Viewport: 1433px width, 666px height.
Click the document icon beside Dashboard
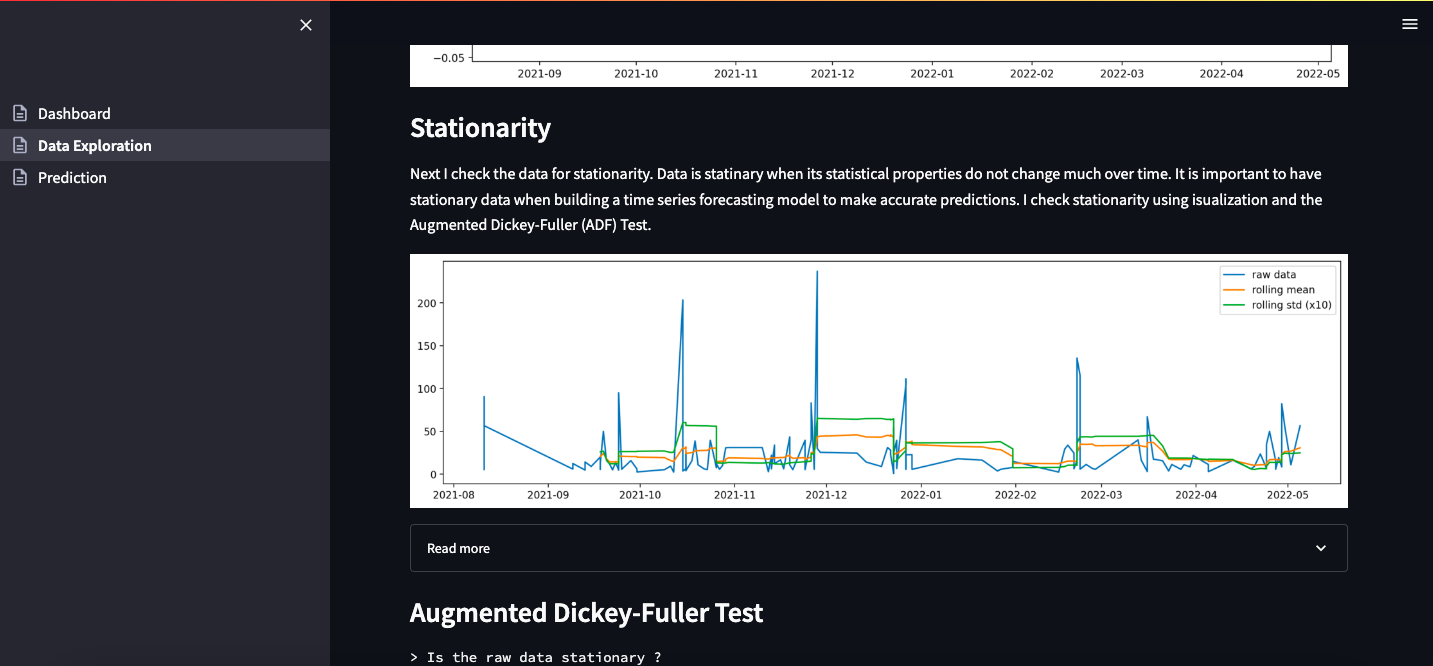tap(18, 113)
